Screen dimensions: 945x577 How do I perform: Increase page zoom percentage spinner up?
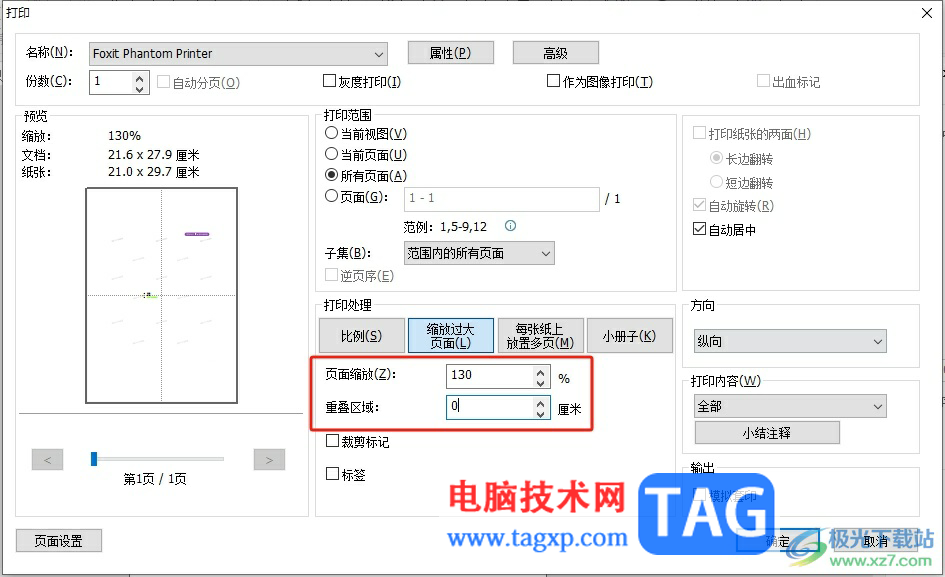[x=541, y=372]
